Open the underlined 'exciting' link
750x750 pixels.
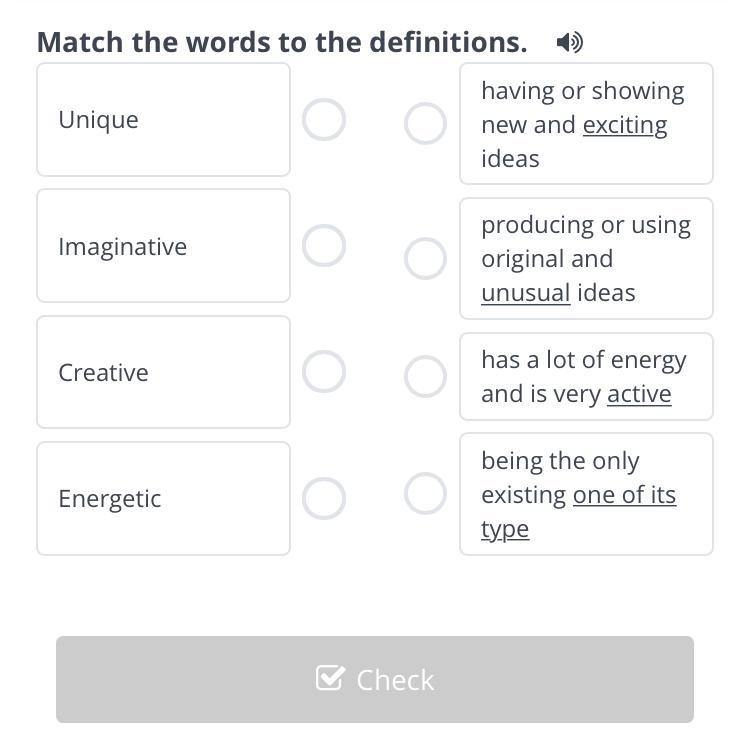click(625, 125)
